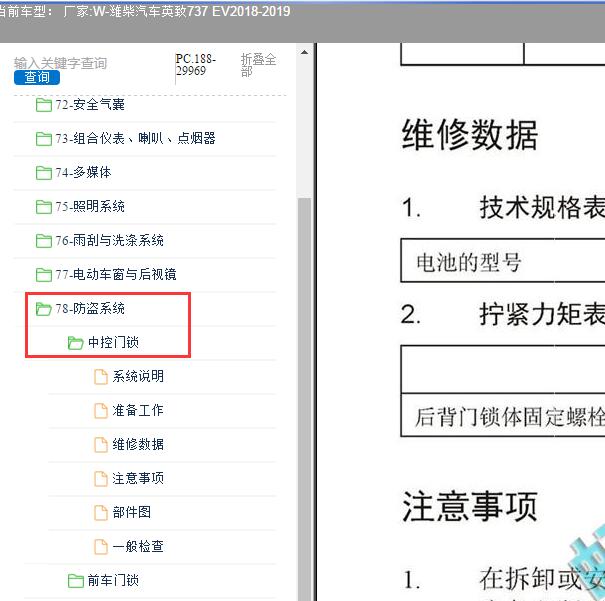Image resolution: width=605 pixels, height=601 pixels.
Task: Click the 折叠全部 collapse-all link
Action: coord(258,65)
